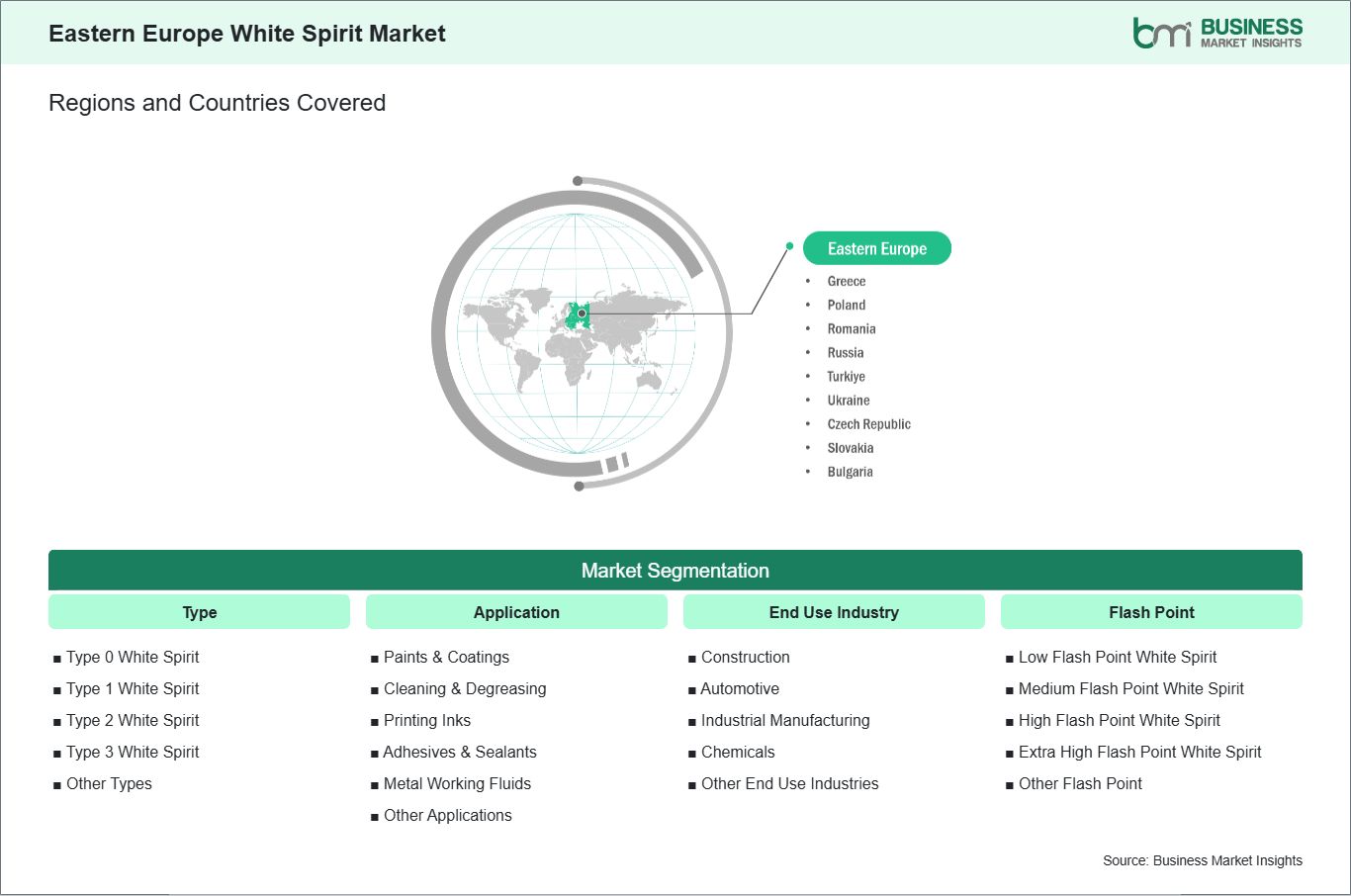Click 'Type 1 White Spirit' entry
This screenshot has width=1351, height=896.
click(133, 688)
